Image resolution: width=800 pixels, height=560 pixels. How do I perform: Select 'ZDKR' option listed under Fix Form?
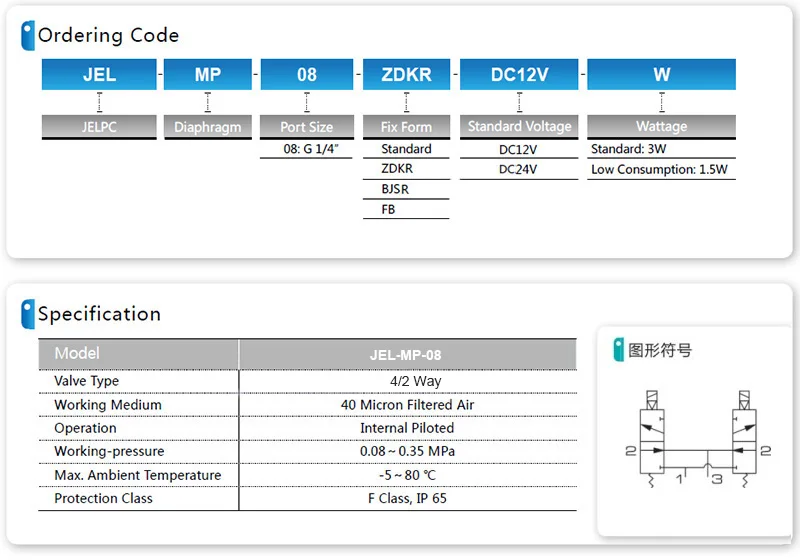pyautogui.click(x=397, y=169)
